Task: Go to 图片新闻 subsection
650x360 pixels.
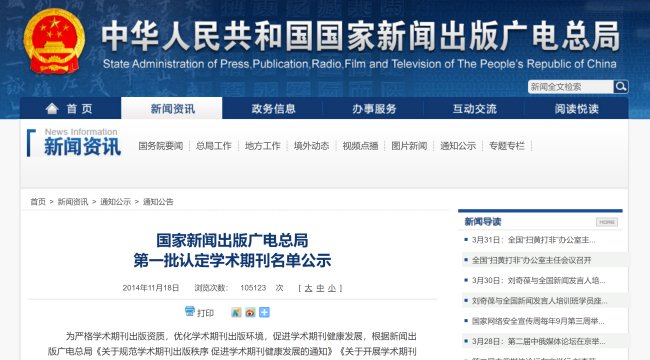Action: click(x=409, y=146)
